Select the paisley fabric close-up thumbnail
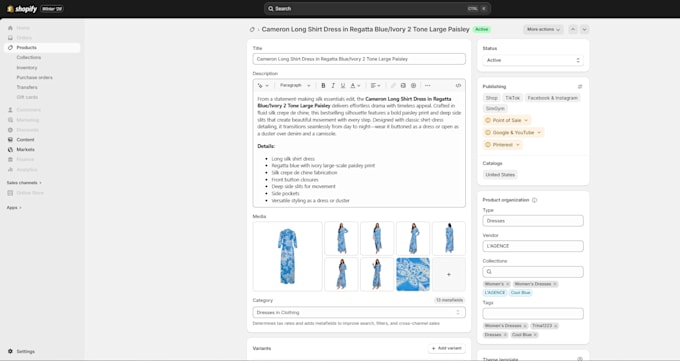680x361 pixels. click(x=413, y=274)
